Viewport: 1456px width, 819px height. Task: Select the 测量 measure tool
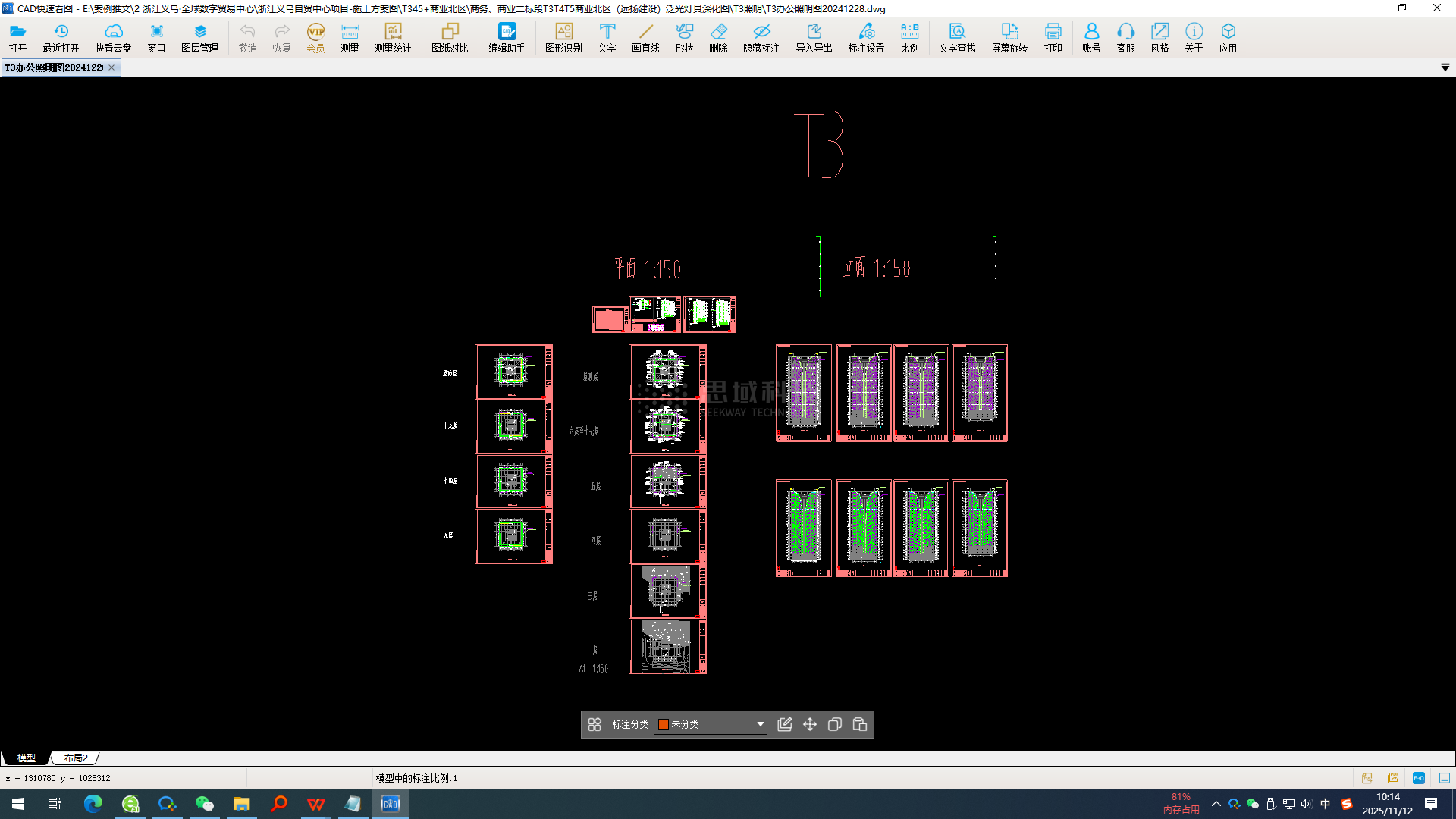pos(350,37)
